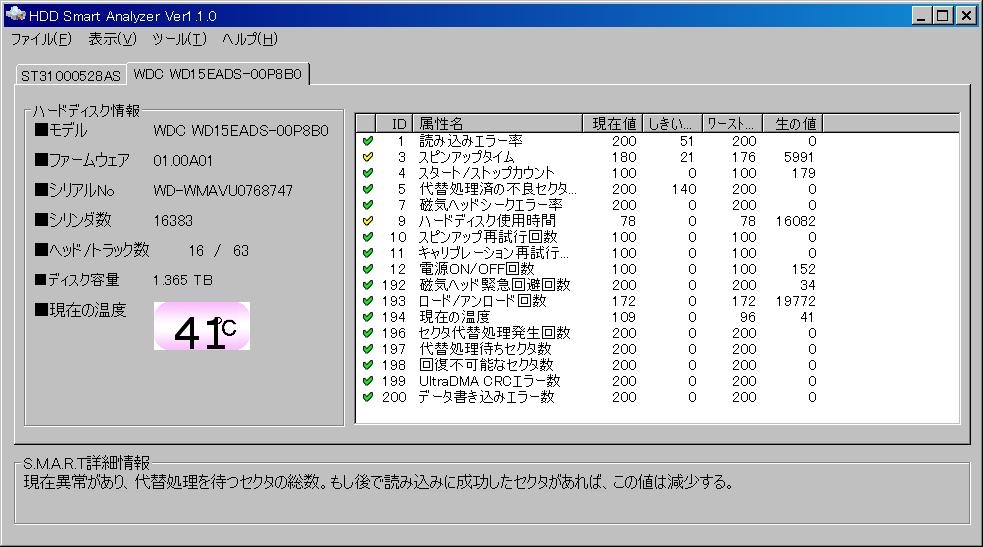Click status icon for 回復不可能なセクタ数
Screen dimensions: 983x547
point(368,365)
